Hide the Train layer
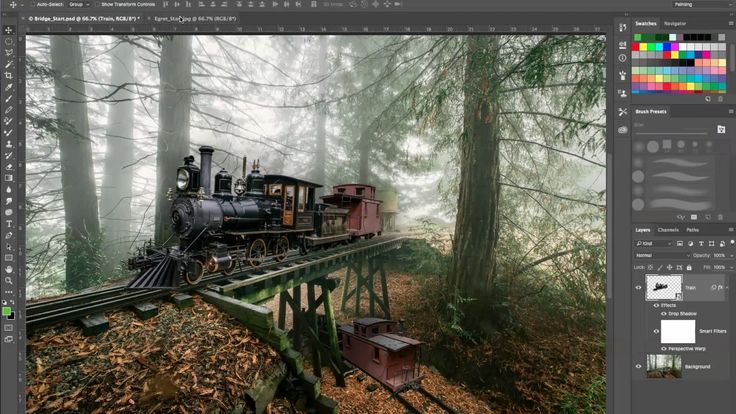 [638, 288]
